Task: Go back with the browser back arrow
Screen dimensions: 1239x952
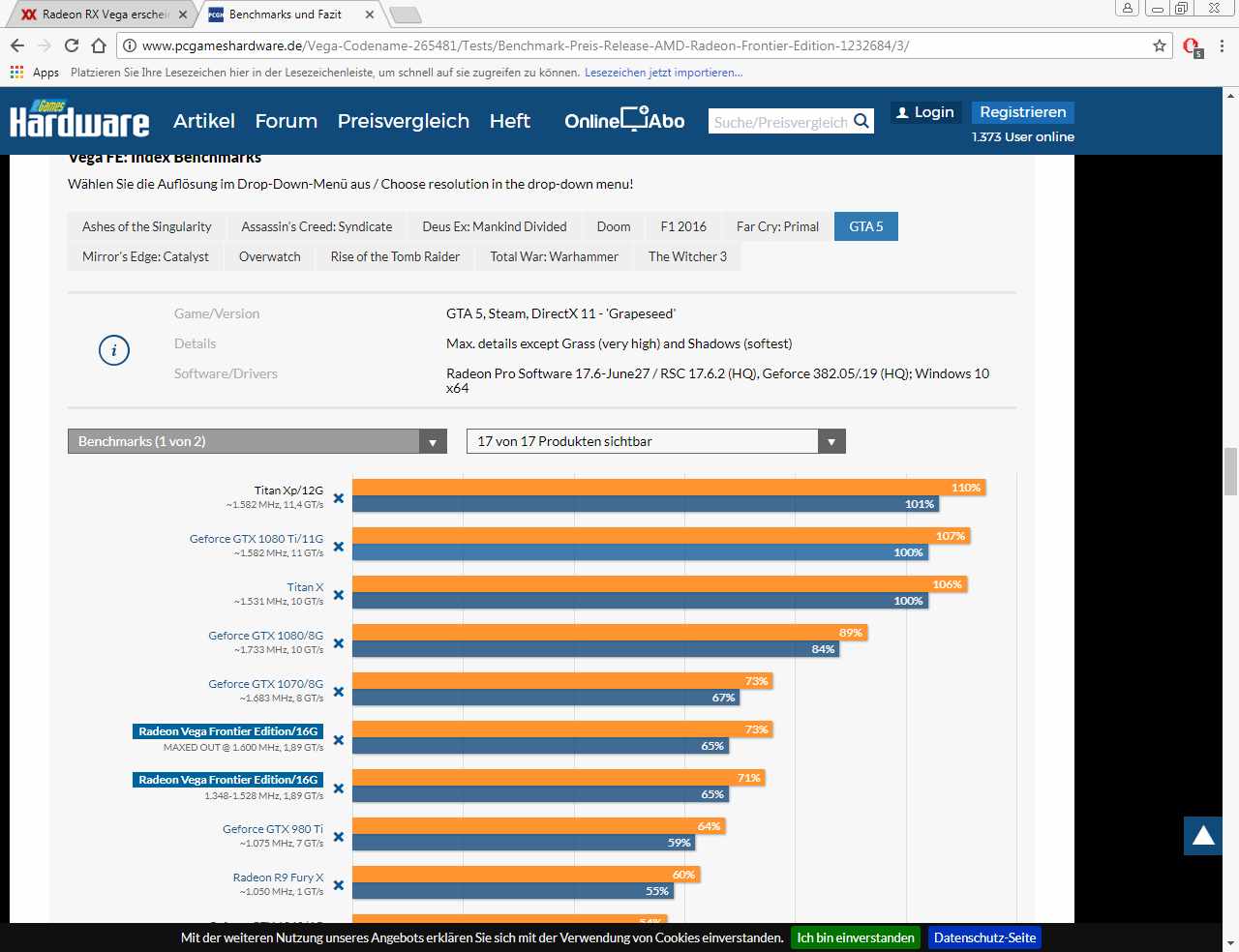Action: [17, 45]
